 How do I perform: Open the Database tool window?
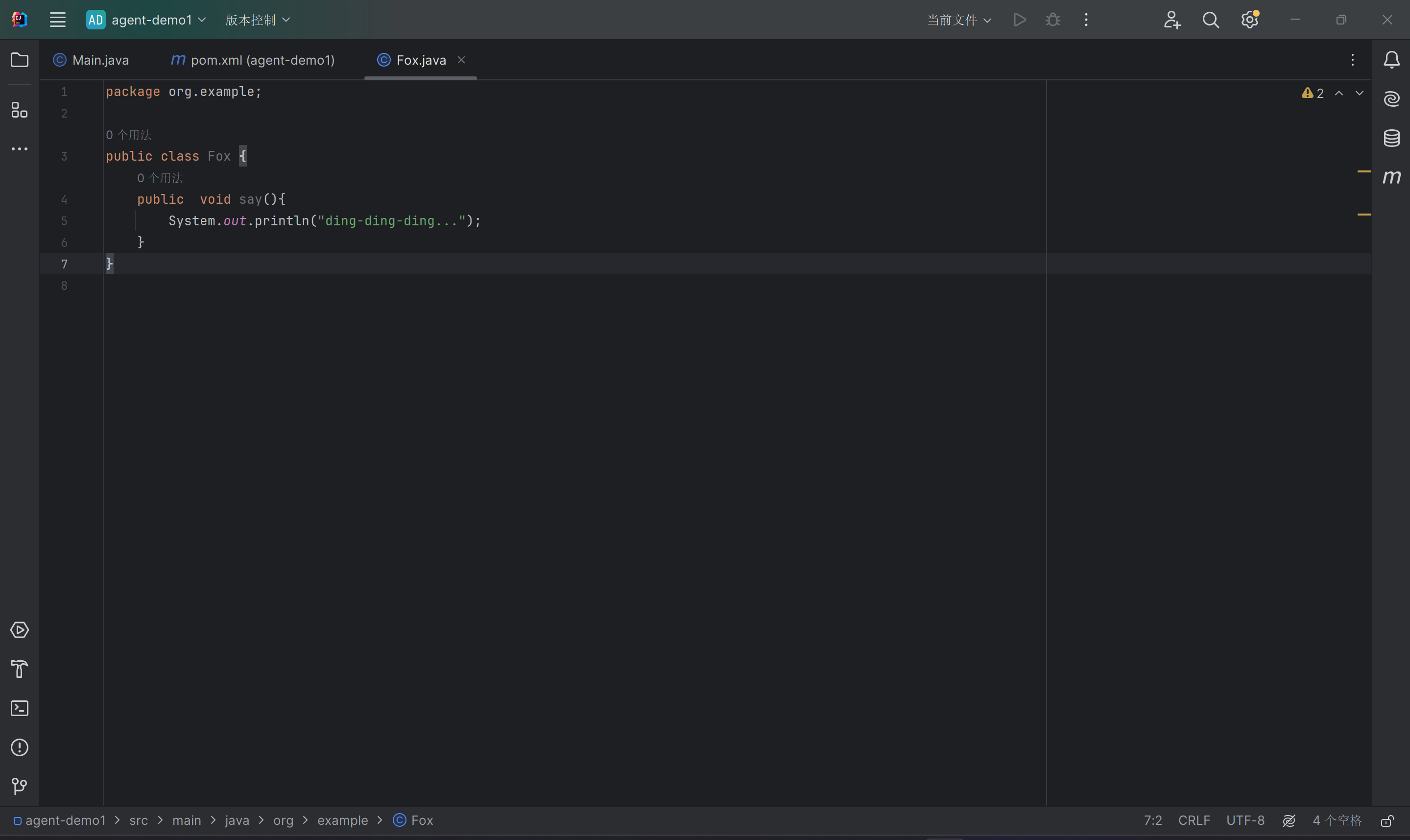point(1391,138)
